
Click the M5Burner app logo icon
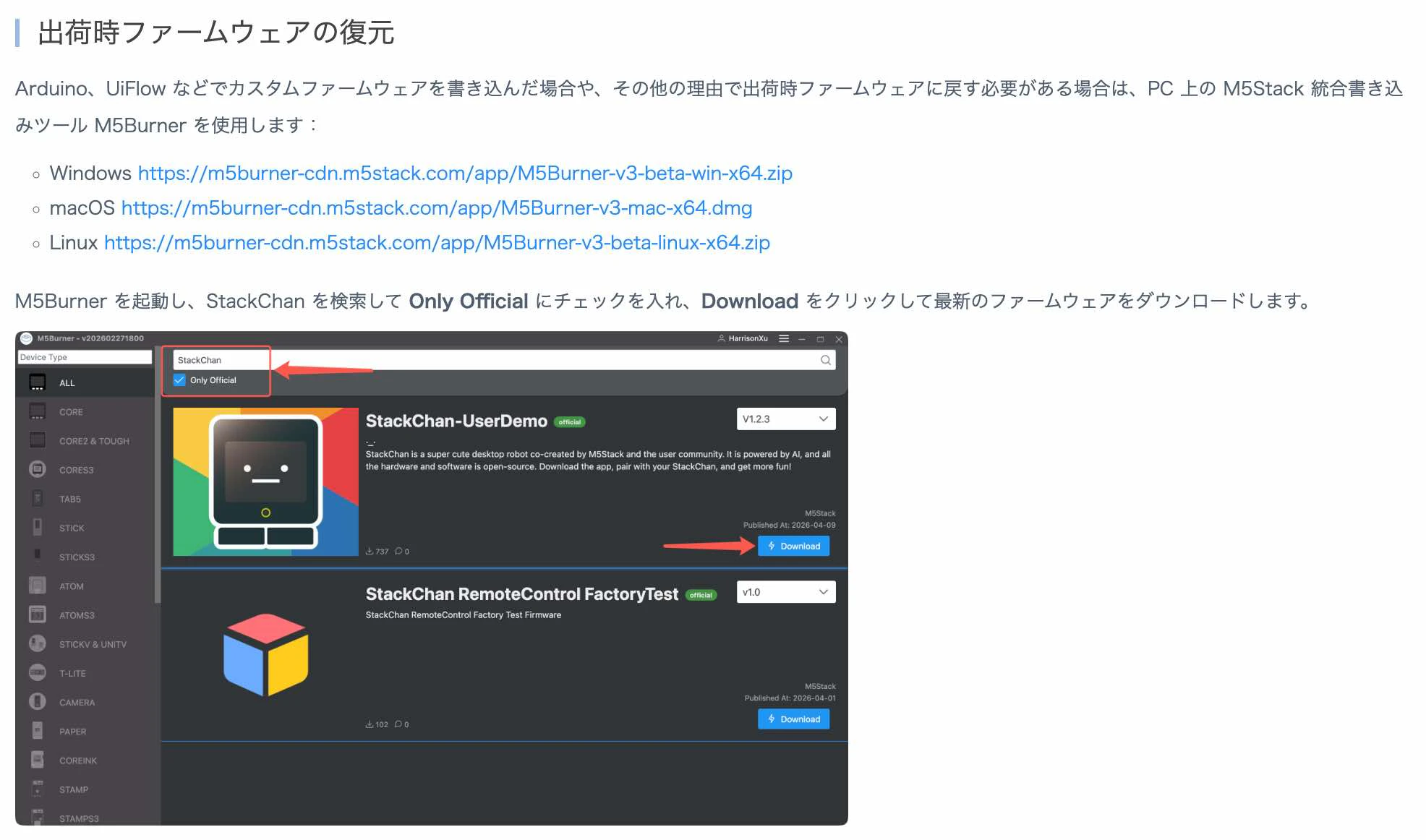[x=27, y=338]
